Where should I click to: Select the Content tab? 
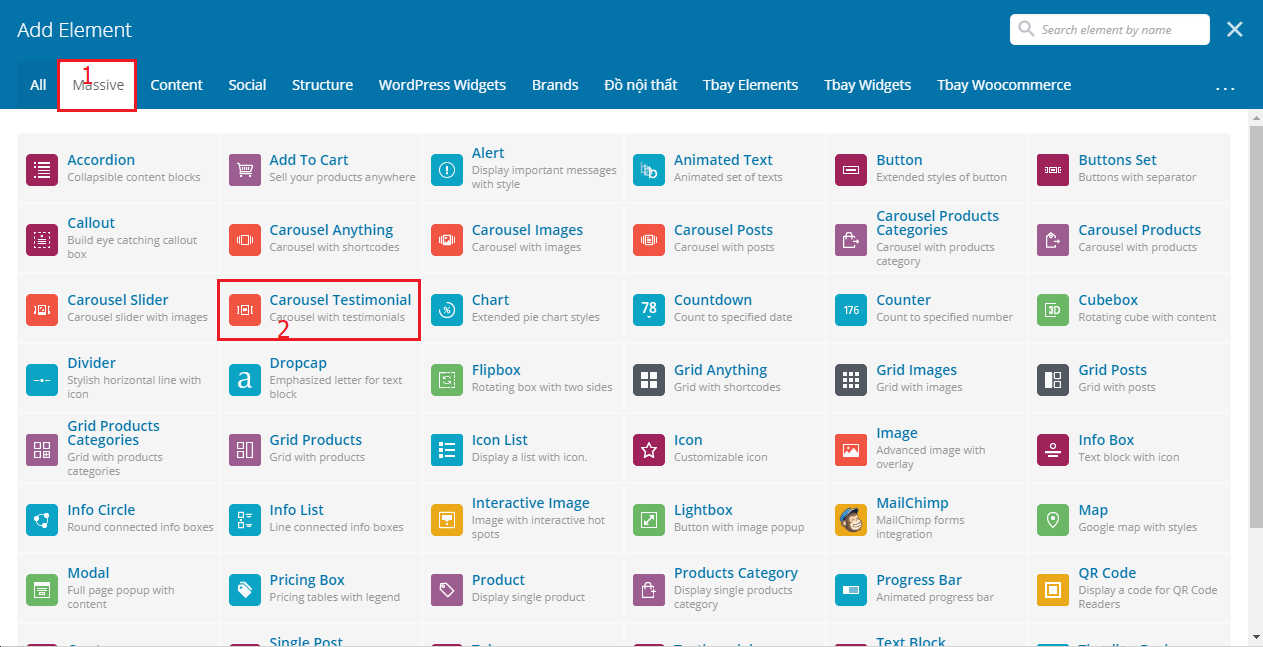[x=177, y=85]
